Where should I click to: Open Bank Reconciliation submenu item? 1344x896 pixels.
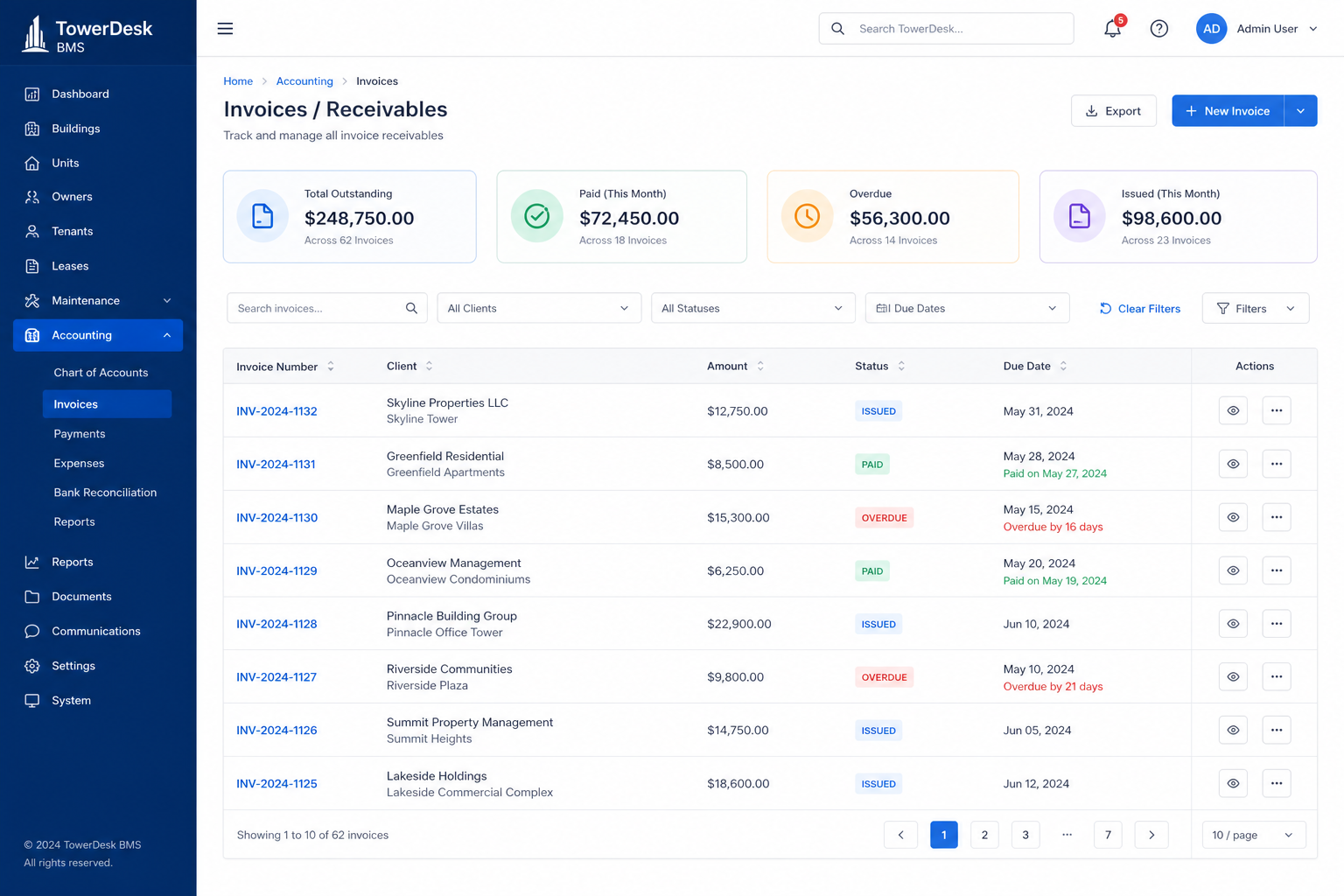[x=107, y=492]
